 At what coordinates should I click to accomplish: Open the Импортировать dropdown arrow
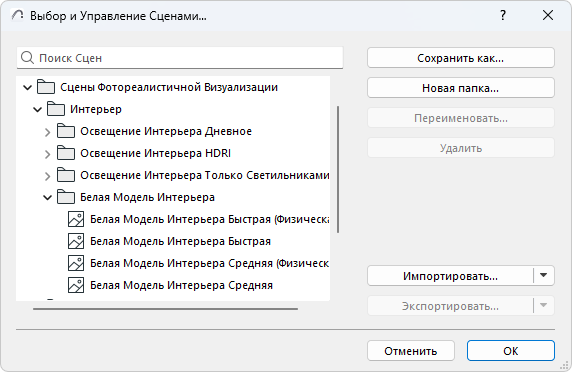pyautogui.click(x=544, y=275)
